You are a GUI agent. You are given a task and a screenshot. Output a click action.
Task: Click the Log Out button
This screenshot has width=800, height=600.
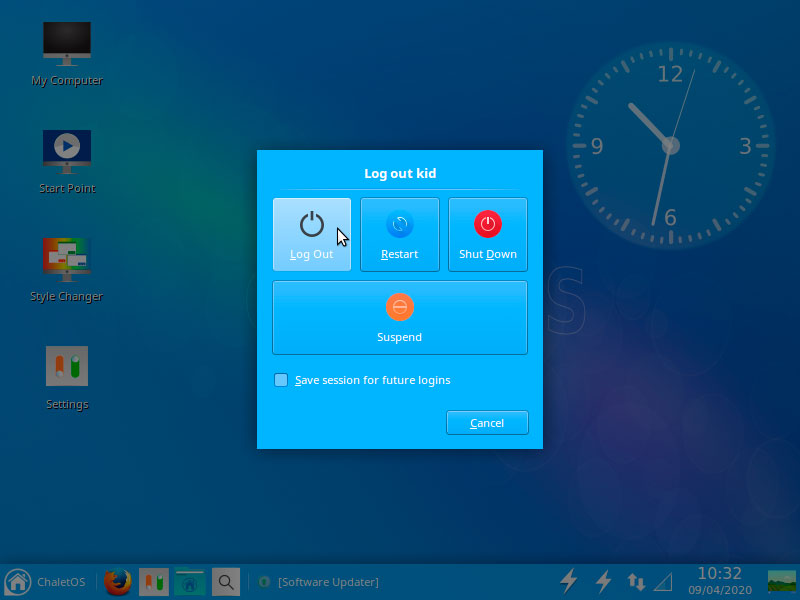pos(312,235)
